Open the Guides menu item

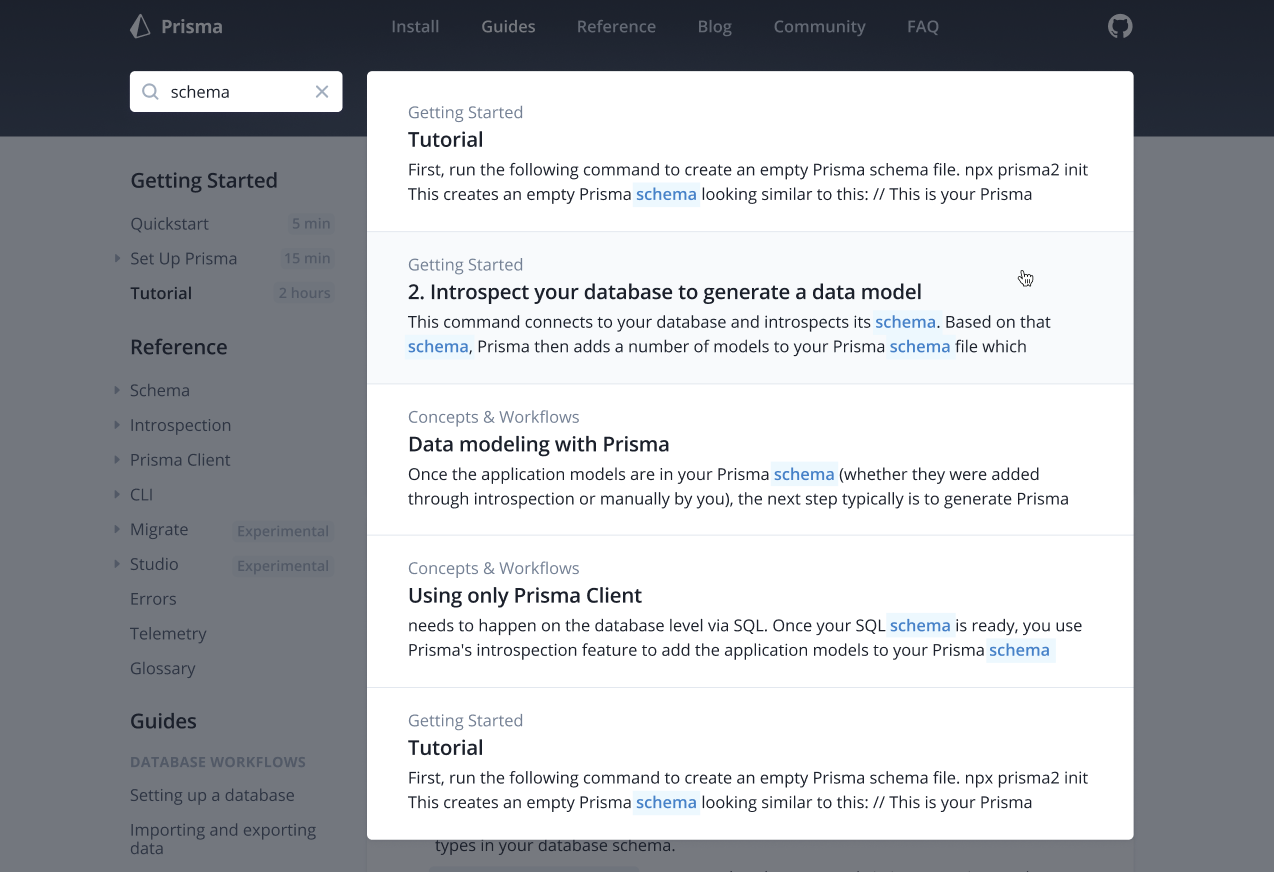pyautogui.click(x=508, y=26)
